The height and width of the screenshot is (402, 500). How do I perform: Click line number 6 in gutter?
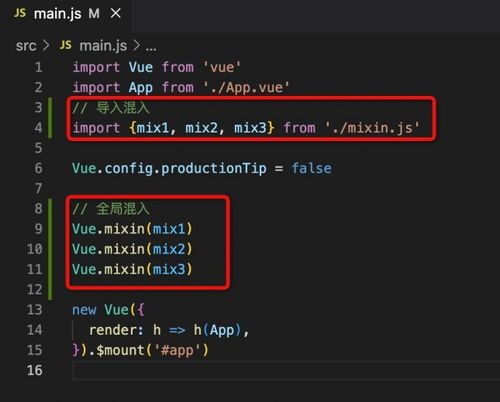38,168
